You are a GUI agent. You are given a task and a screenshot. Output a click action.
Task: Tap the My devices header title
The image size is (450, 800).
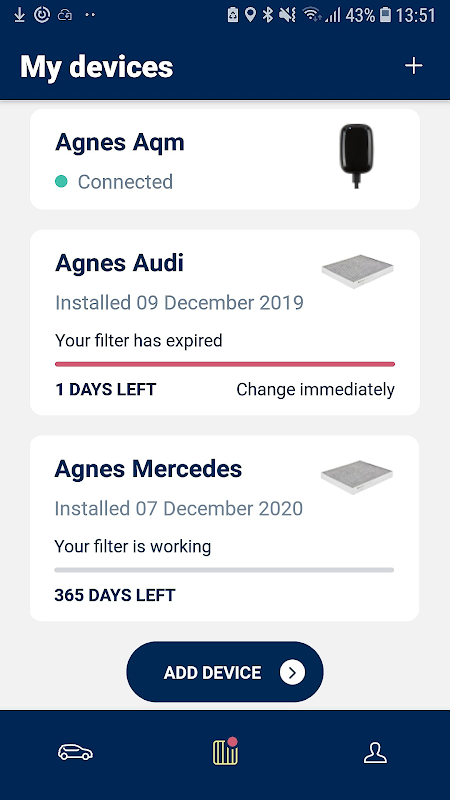pos(96,67)
